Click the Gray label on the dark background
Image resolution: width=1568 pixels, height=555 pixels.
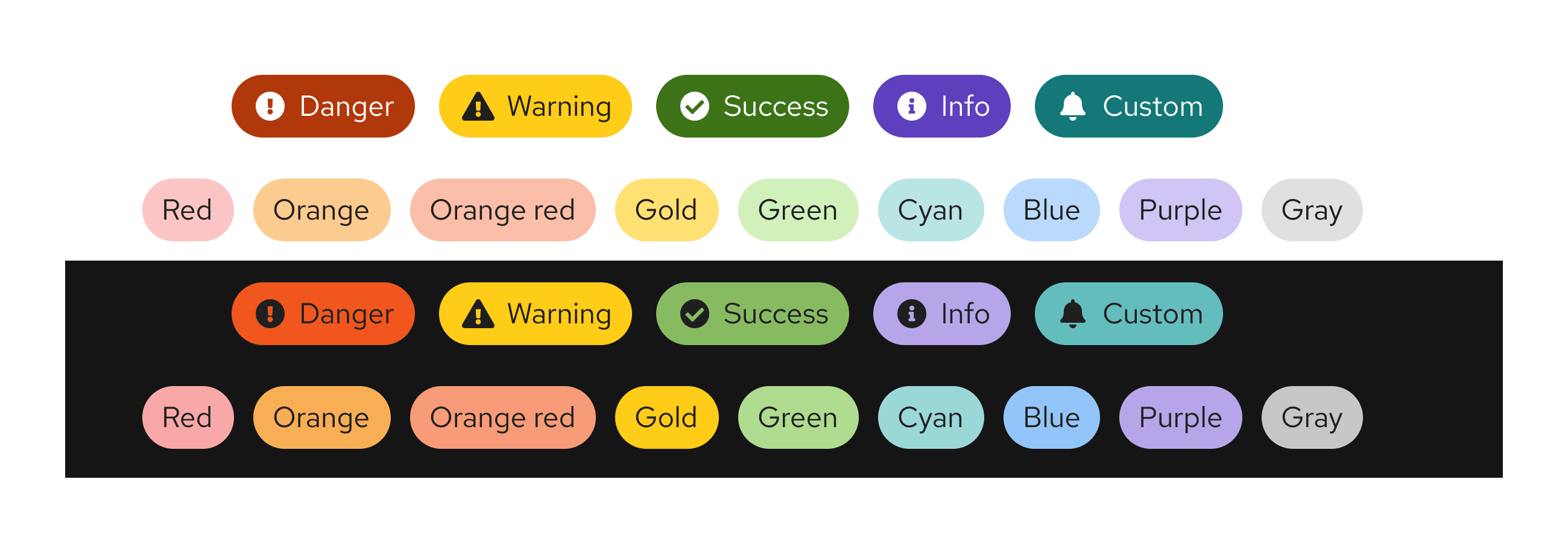coord(1311,417)
